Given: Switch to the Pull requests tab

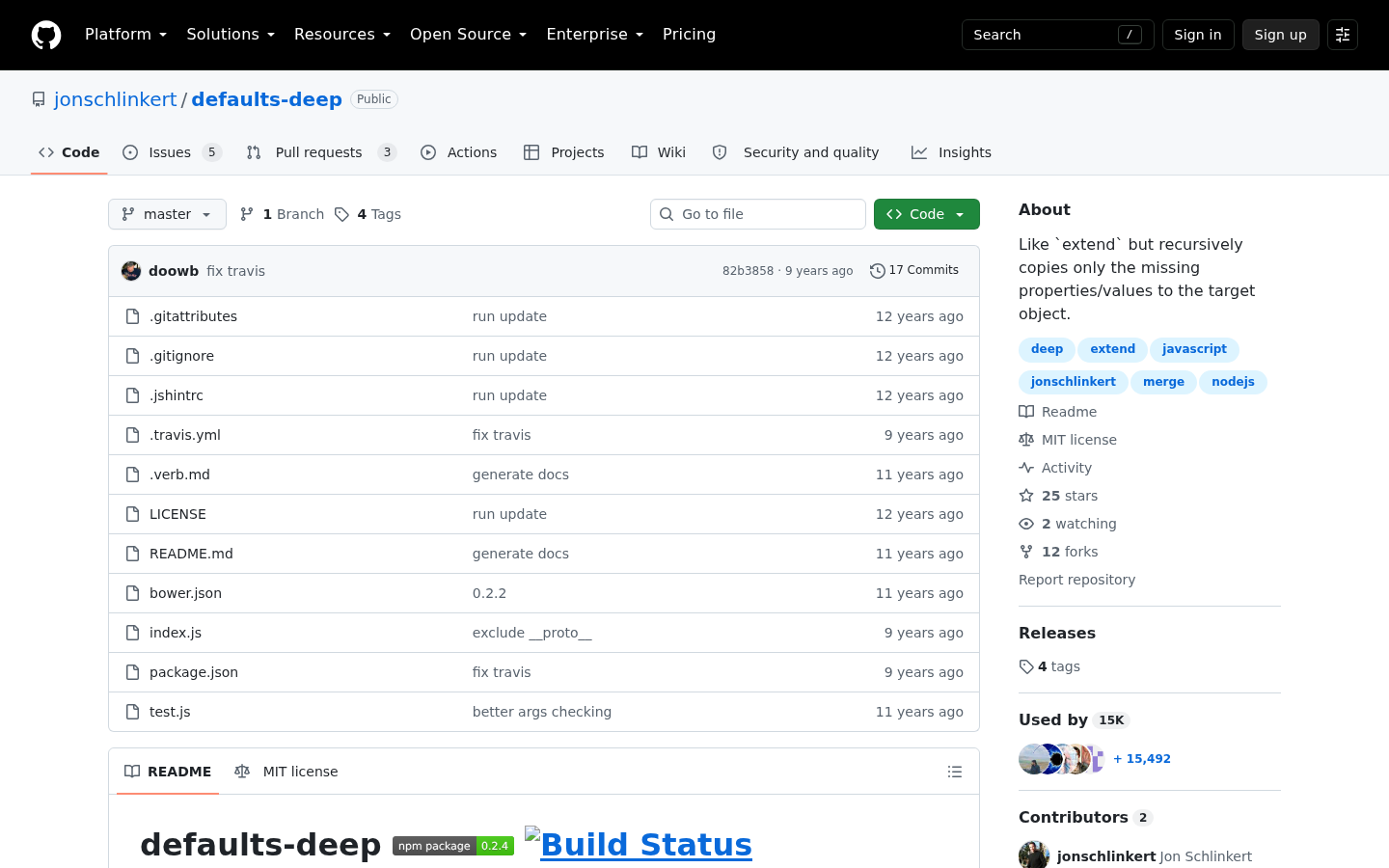Looking at the screenshot, I should (x=321, y=152).
